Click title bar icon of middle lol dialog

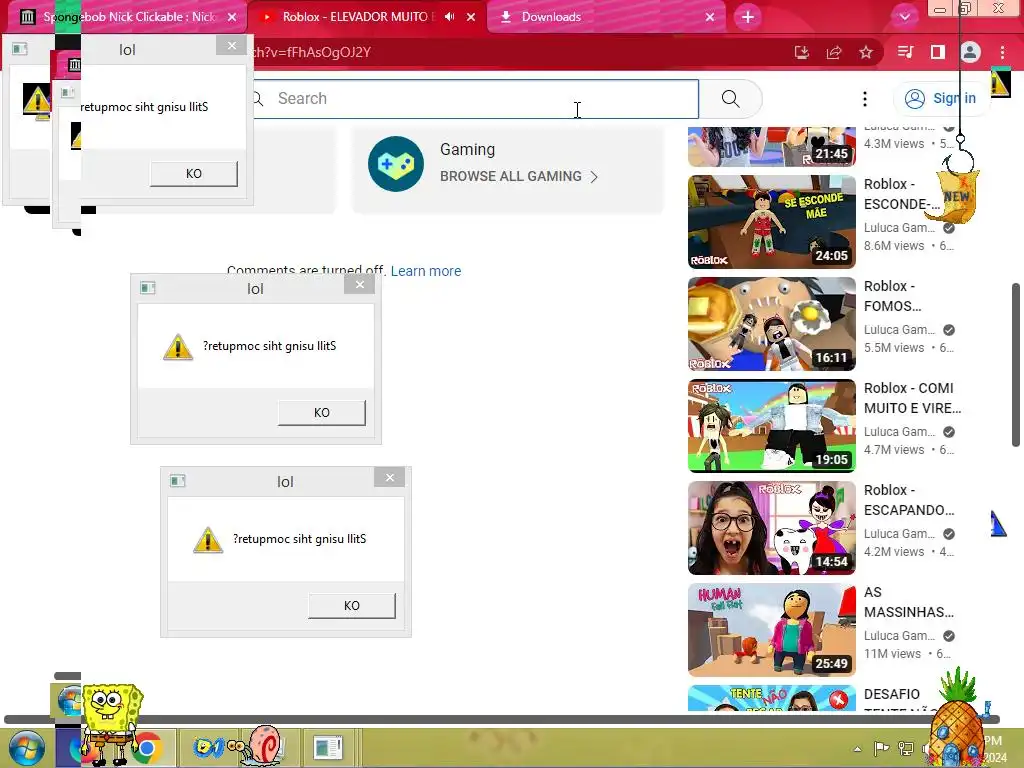click(148, 288)
